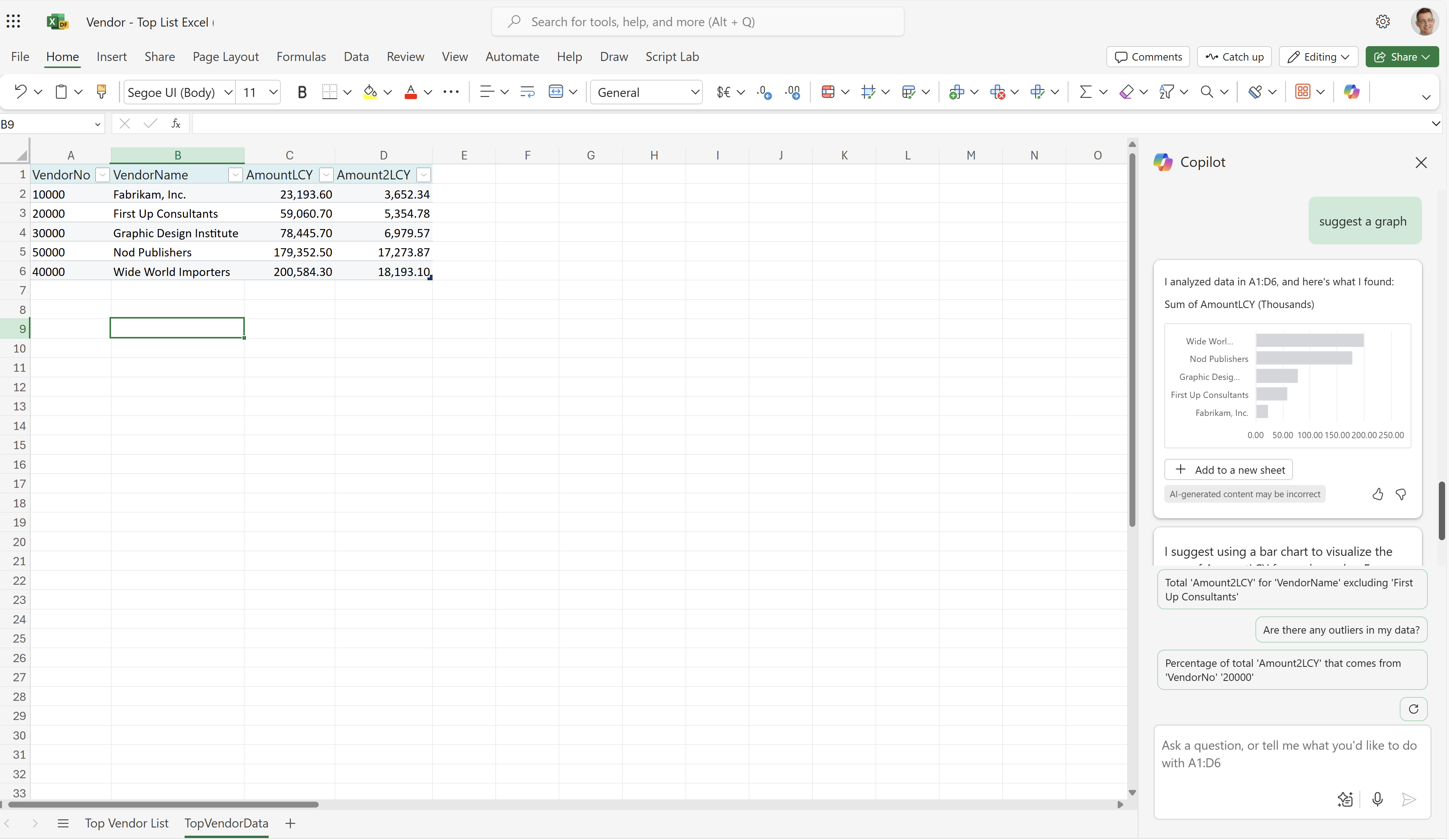The image size is (1449, 840).
Task: Toggle filter on AmountLCY column
Action: [325, 175]
